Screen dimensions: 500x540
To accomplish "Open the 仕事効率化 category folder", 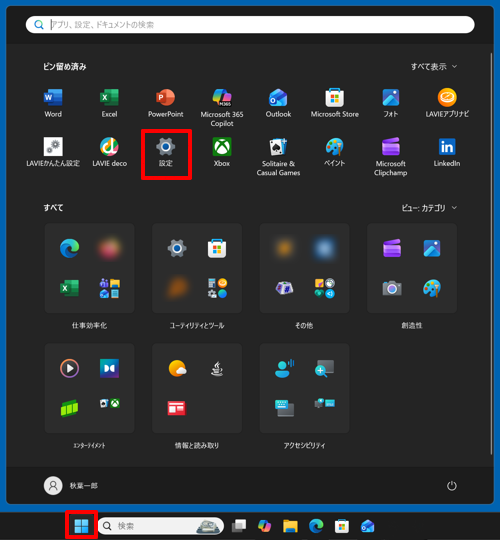I will click(90, 268).
